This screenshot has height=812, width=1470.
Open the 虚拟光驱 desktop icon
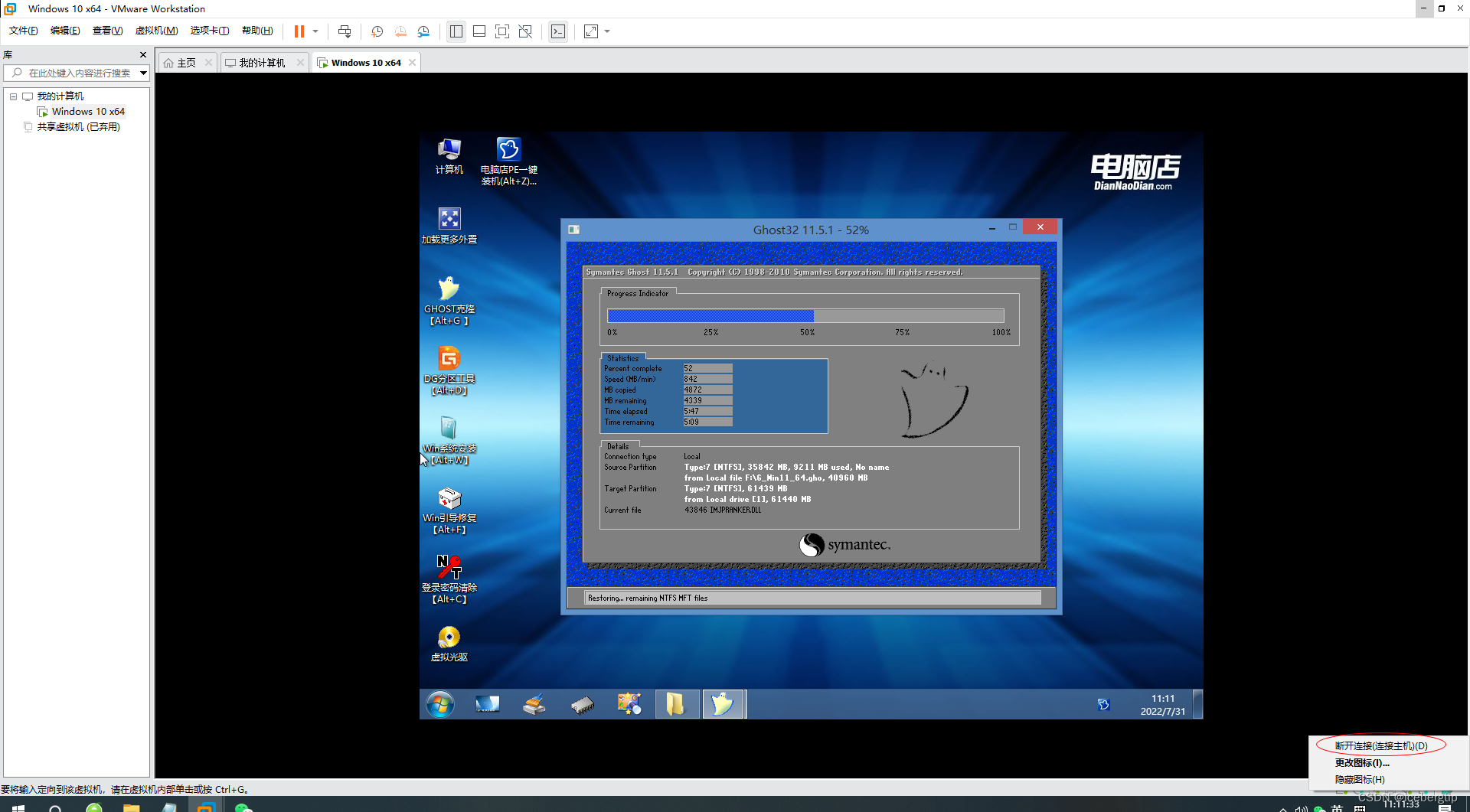(449, 644)
